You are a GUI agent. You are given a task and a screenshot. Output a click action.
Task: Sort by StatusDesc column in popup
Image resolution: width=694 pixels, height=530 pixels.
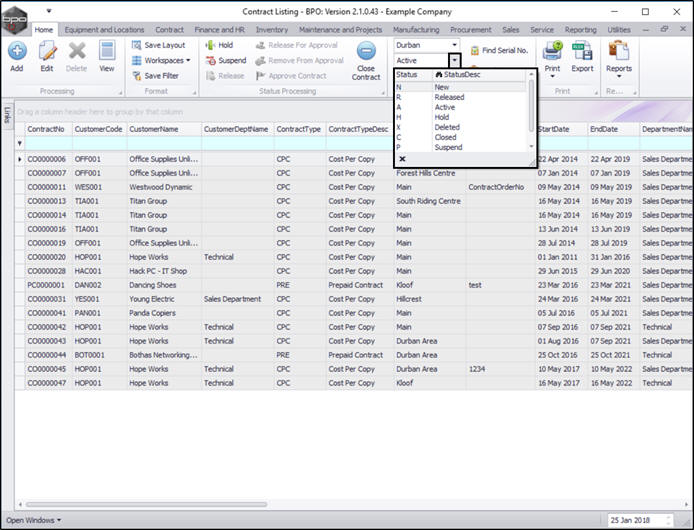coord(479,75)
